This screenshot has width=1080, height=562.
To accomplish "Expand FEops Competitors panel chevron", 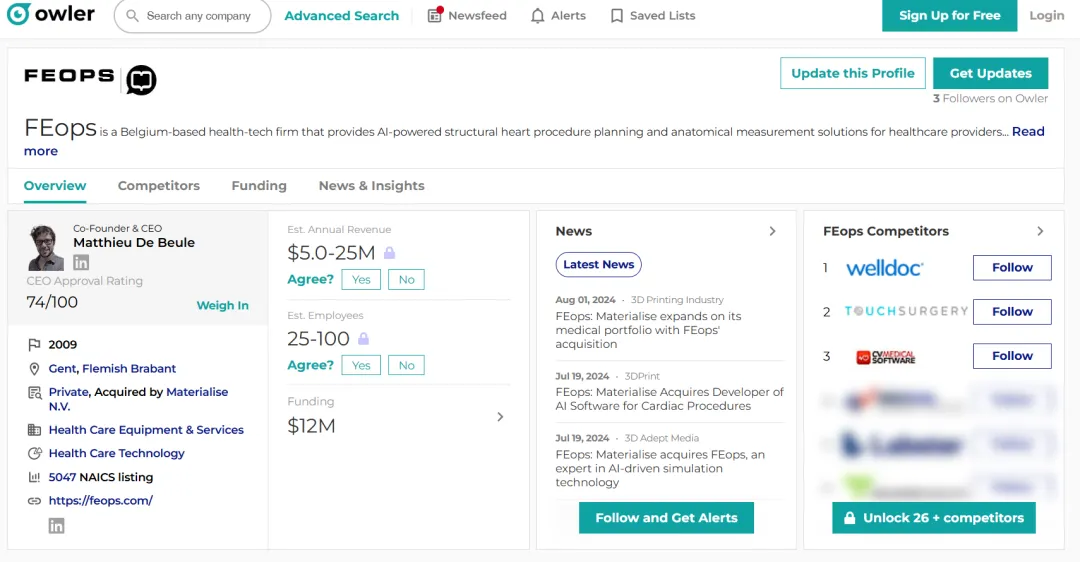I will pos(1040,231).
